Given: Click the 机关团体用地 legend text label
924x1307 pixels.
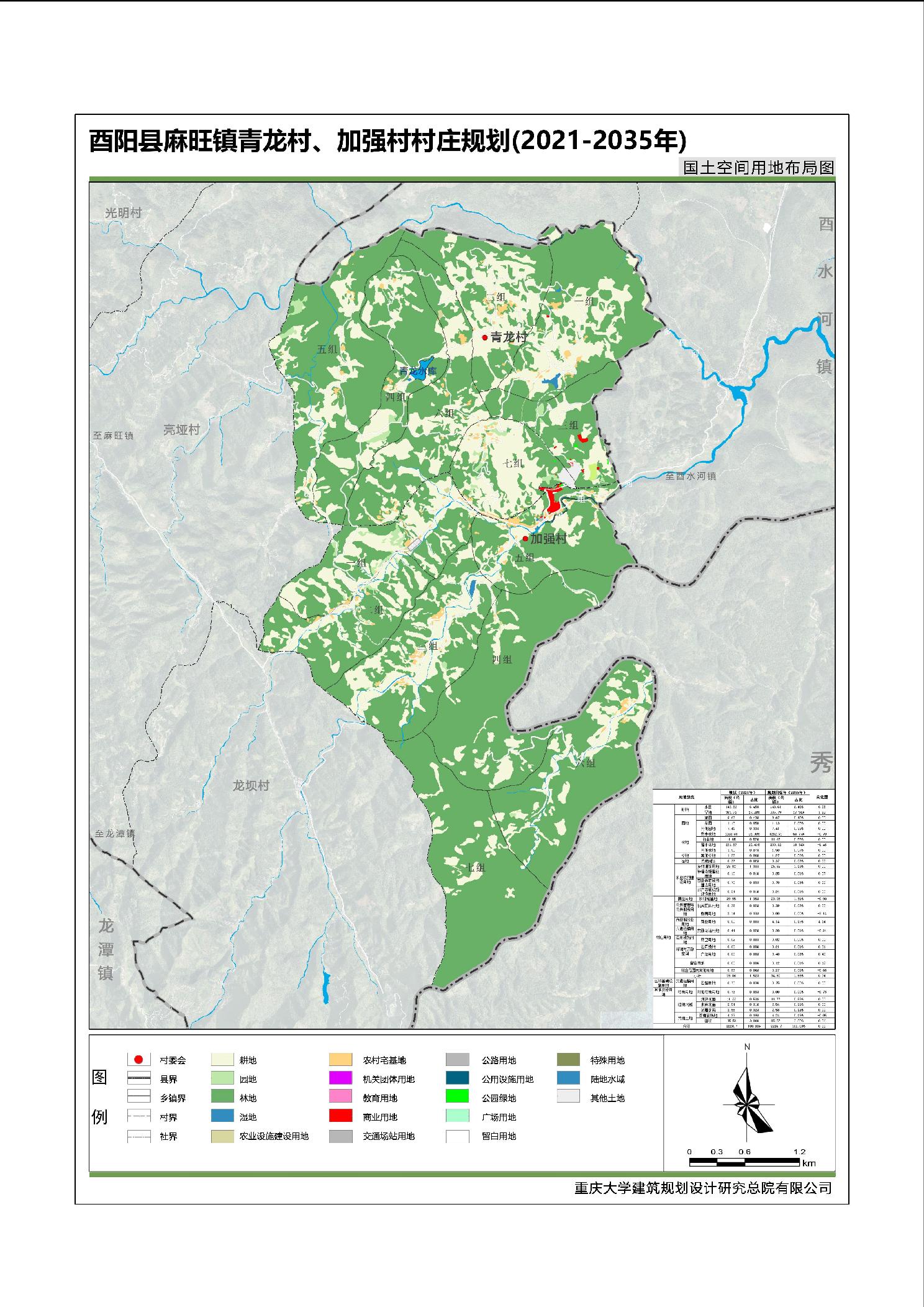Looking at the screenshot, I should pos(388,1079).
